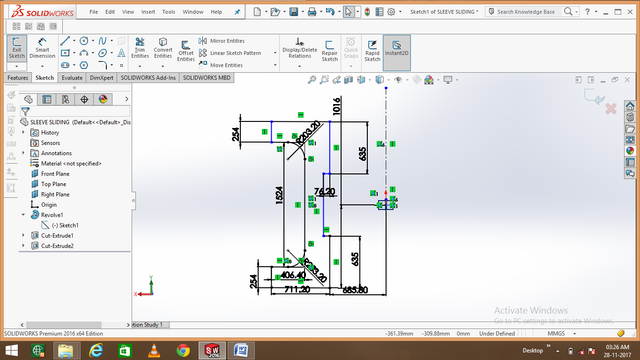Image resolution: width=640 pixels, height=360 pixels.
Task: Open the Options gear icon
Action: (391, 12)
